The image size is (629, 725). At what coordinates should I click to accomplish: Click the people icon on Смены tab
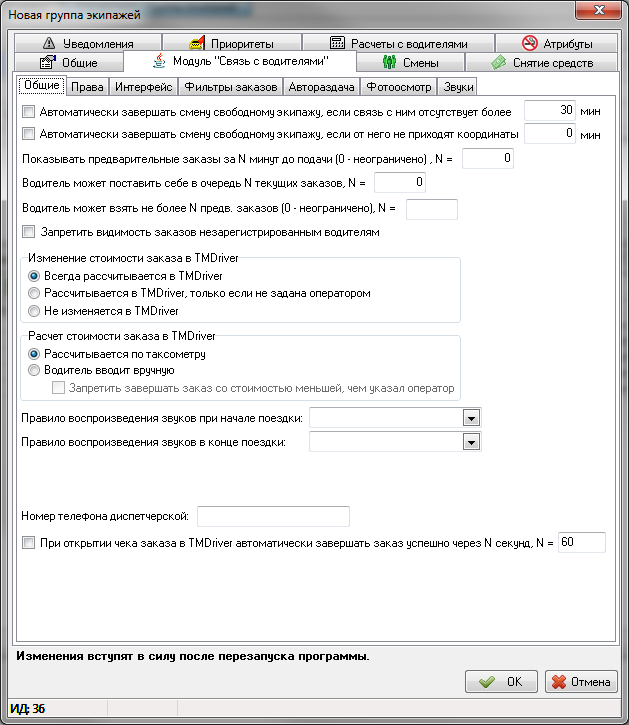click(389, 62)
